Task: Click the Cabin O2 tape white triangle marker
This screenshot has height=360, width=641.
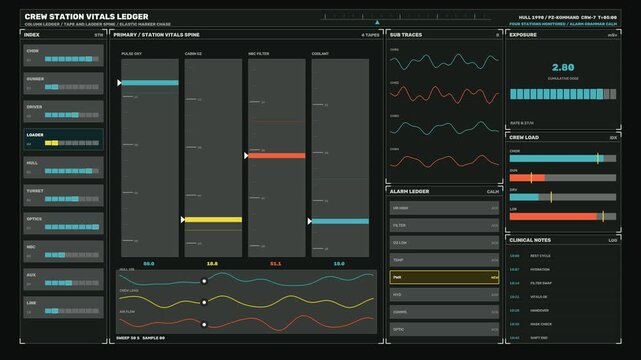Action: pos(182,219)
